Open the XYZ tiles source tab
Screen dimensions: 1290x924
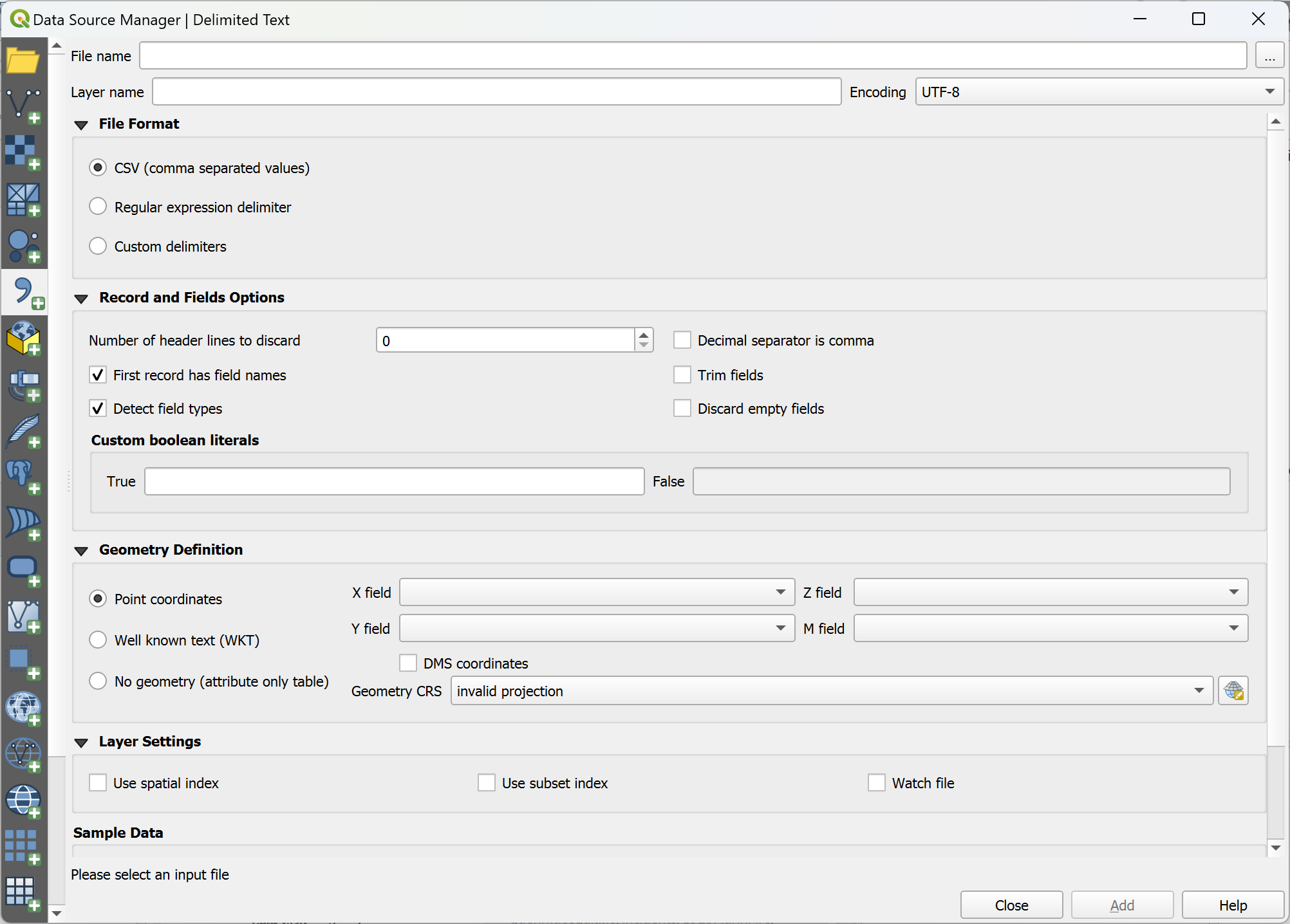click(24, 847)
